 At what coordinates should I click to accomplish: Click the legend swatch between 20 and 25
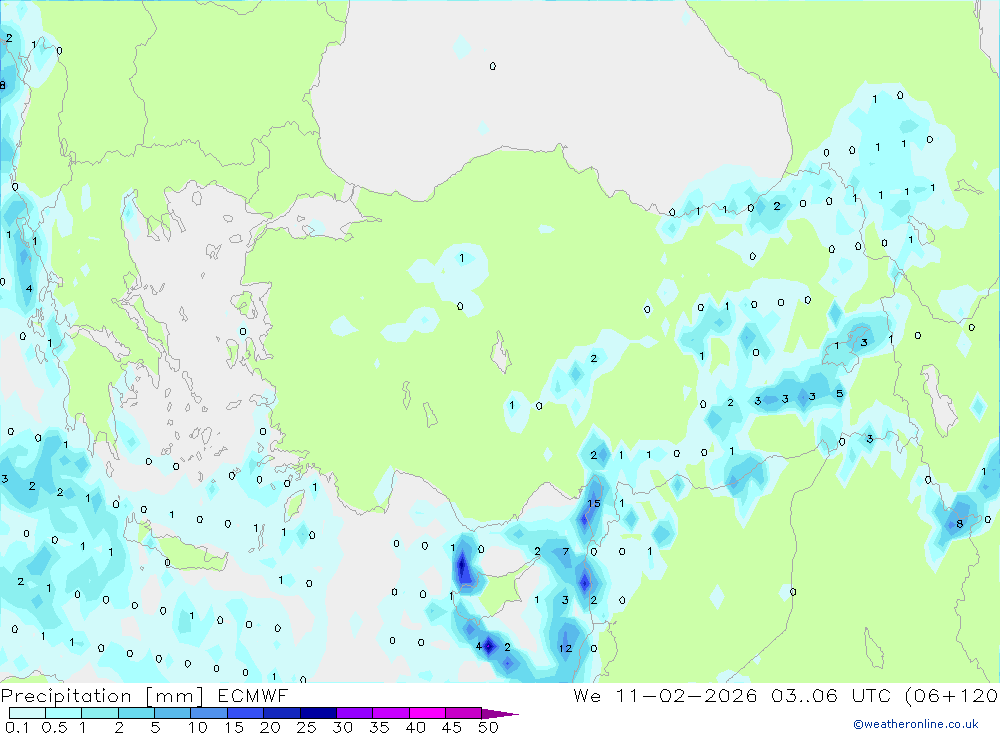pos(282,713)
